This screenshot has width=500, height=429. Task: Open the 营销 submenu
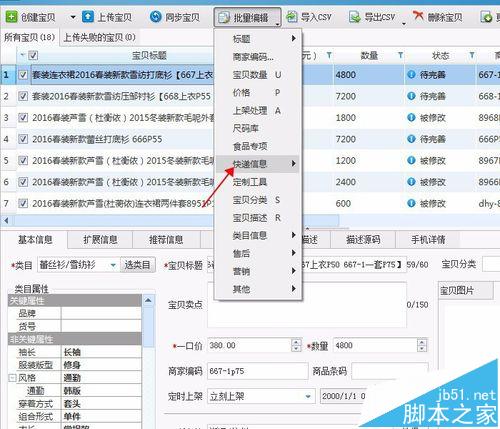pos(258,271)
